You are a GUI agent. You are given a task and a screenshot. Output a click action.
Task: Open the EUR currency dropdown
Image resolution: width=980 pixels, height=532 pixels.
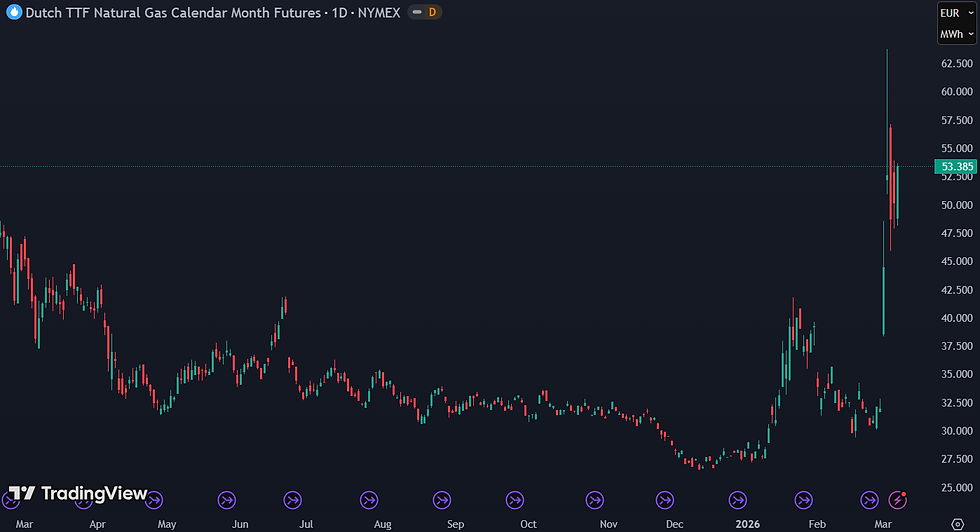pyautogui.click(x=956, y=13)
